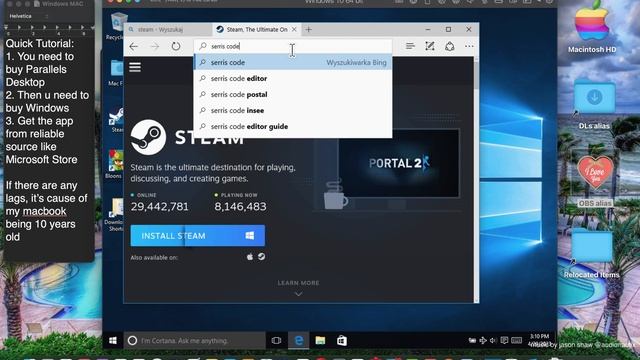Open the Edge Hub reading list icon

[410, 46]
